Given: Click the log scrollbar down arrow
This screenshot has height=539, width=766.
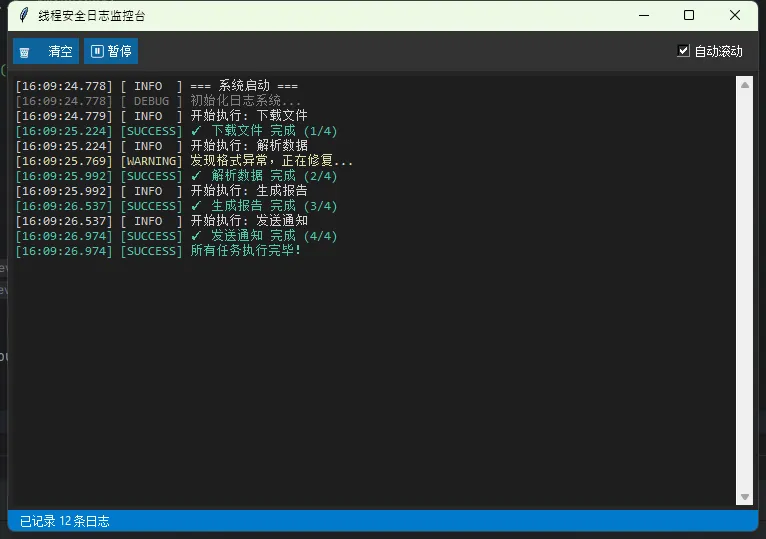Looking at the screenshot, I should point(744,497).
